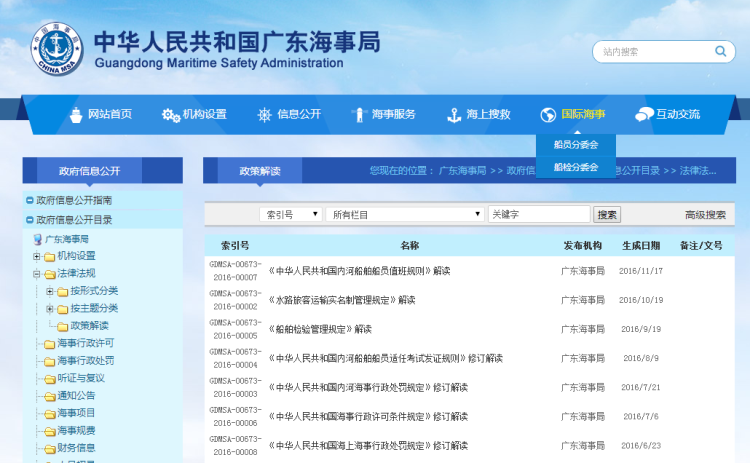
Task: Open the 高级搜索 advanced search link
Action: point(705,214)
